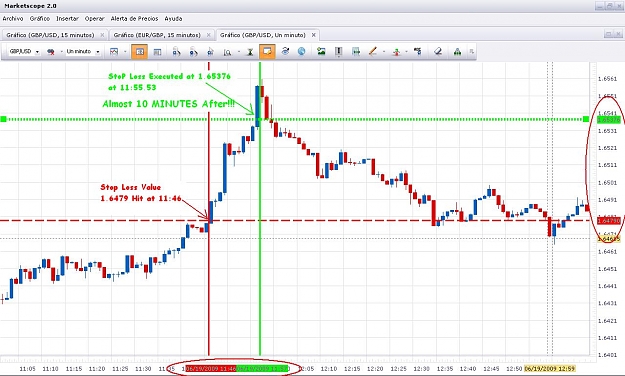Select the eraser tool
Viewport: 625px width, 376px height.
[x=438, y=51]
